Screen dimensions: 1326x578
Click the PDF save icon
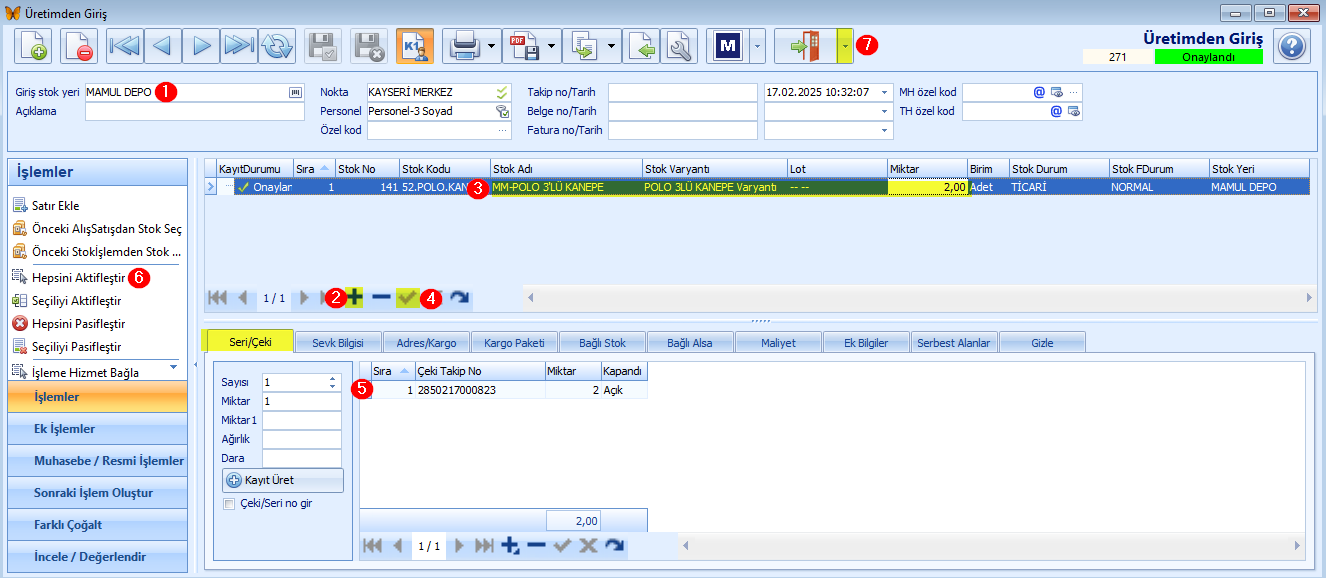524,46
